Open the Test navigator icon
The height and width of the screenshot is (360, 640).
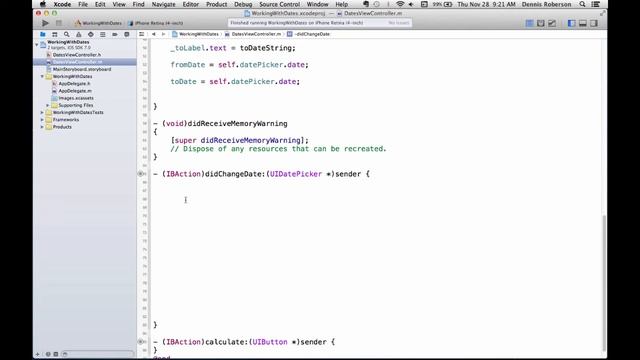(91, 35)
